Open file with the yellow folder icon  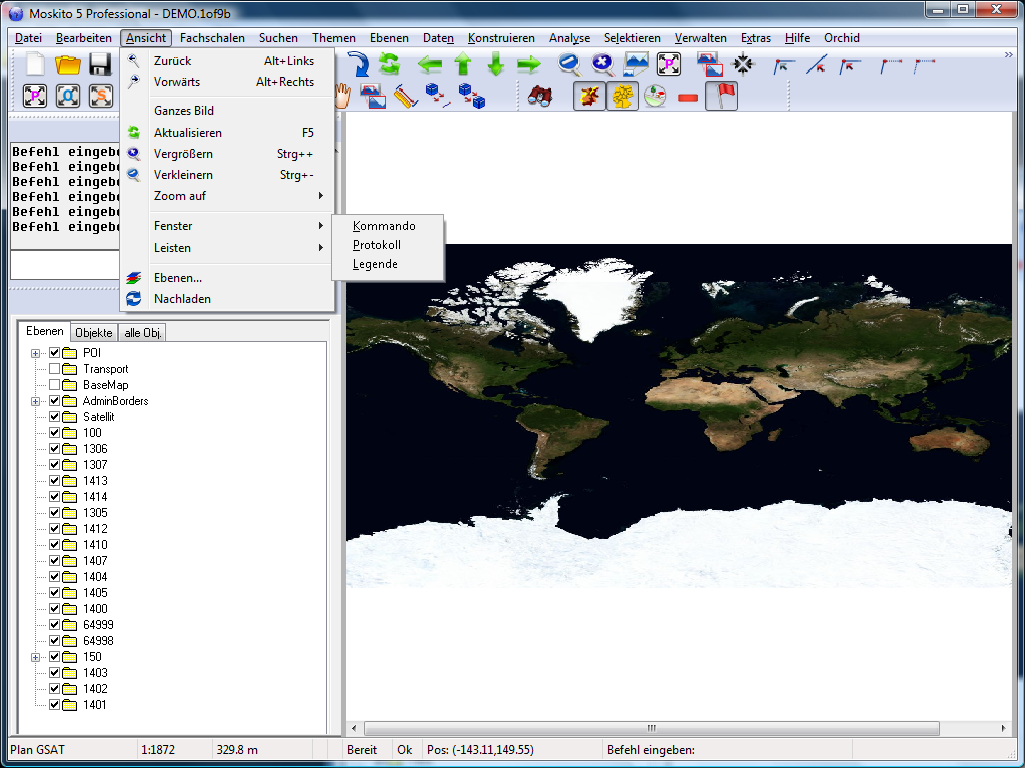(x=68, y=65)
